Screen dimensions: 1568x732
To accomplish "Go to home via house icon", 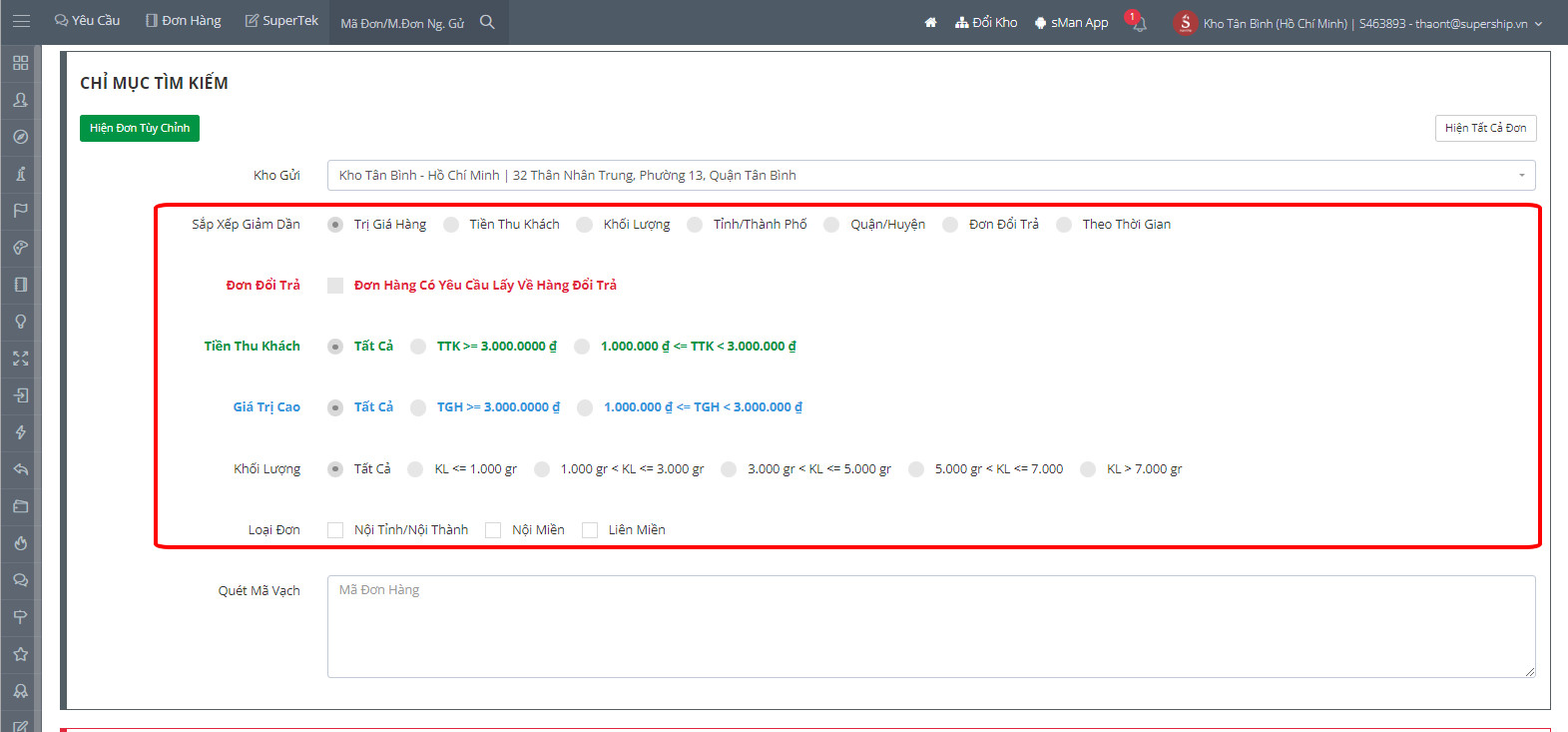I will point(930,22).
